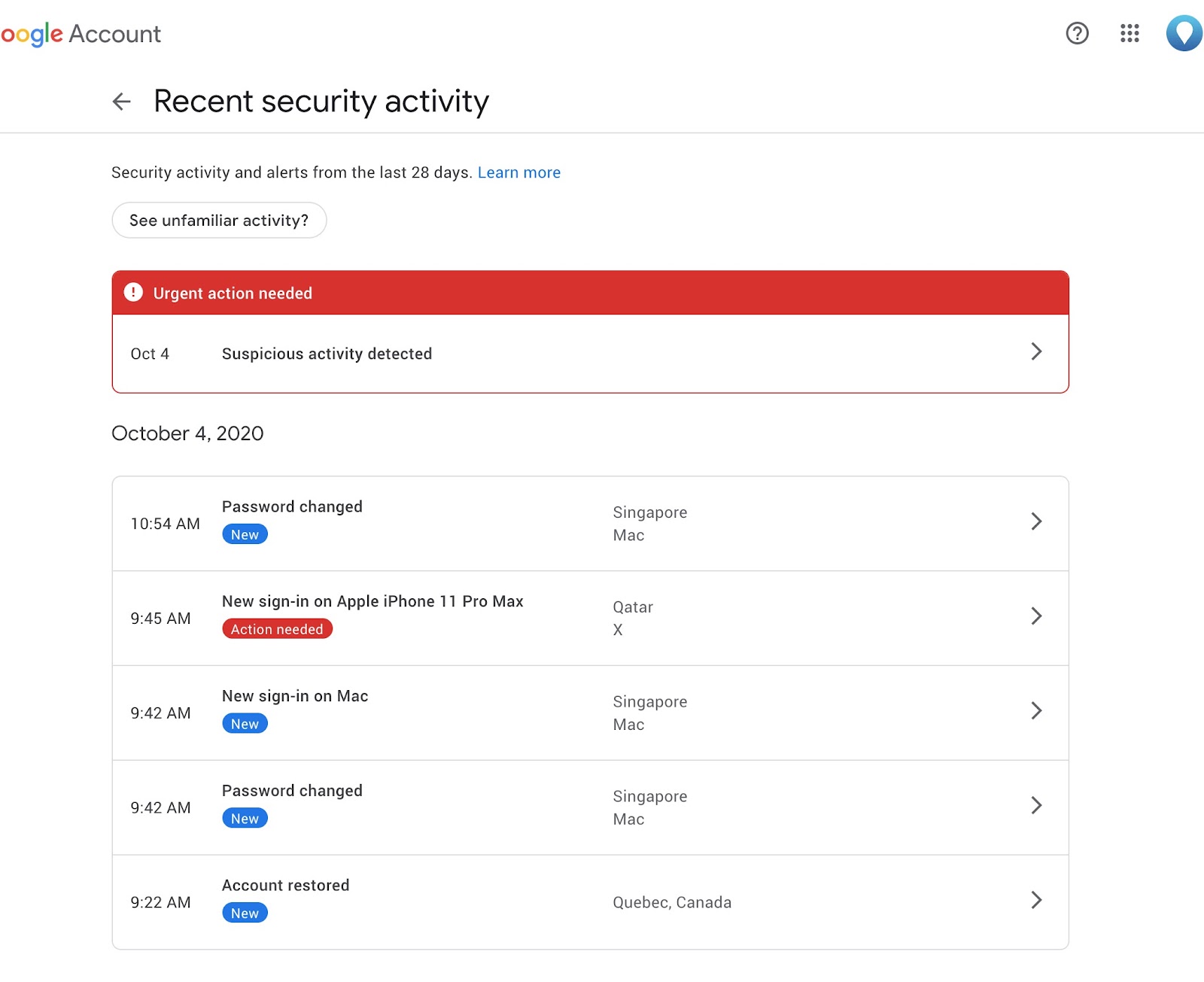Expand the Suspicious activity detected alert

[1036, 351]
